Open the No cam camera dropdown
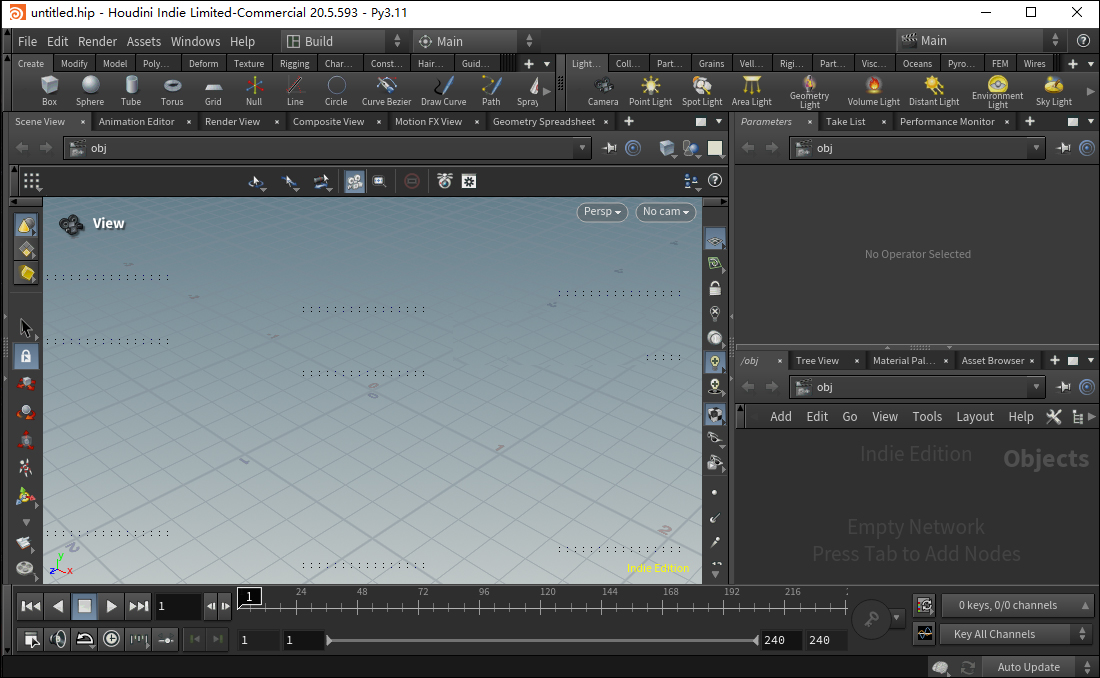The width and height of the screenshot is (1100, 678). click(664, 212)
